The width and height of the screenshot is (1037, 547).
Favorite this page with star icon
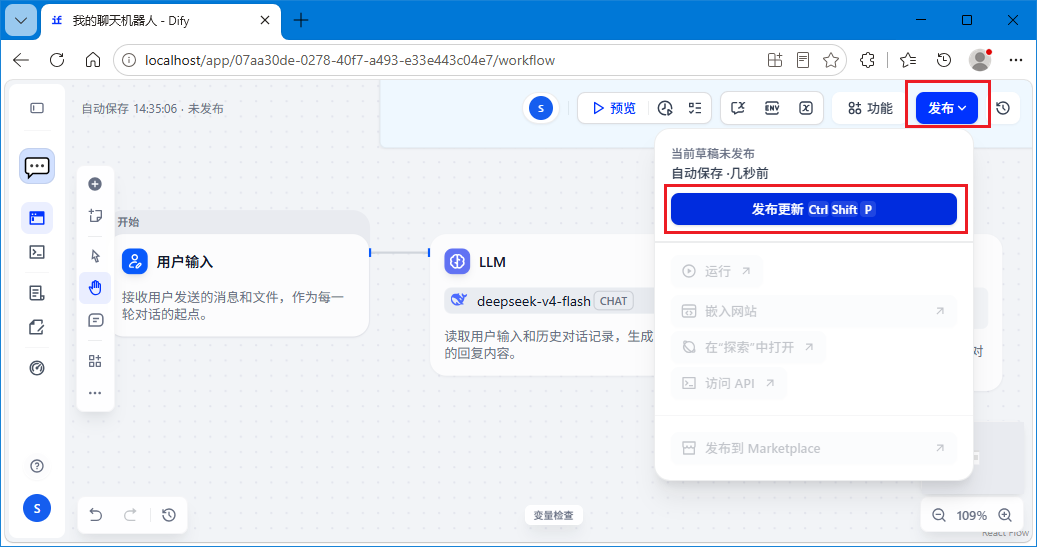[831, 60]
